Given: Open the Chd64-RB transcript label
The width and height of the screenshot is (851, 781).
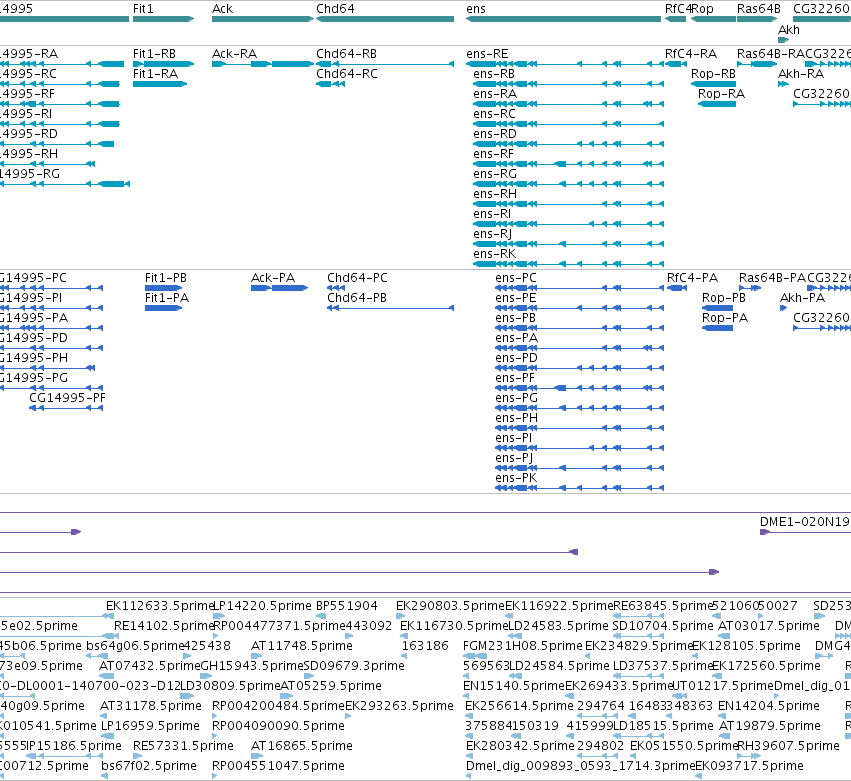Looking at the screenshot, I should (346, 54).
